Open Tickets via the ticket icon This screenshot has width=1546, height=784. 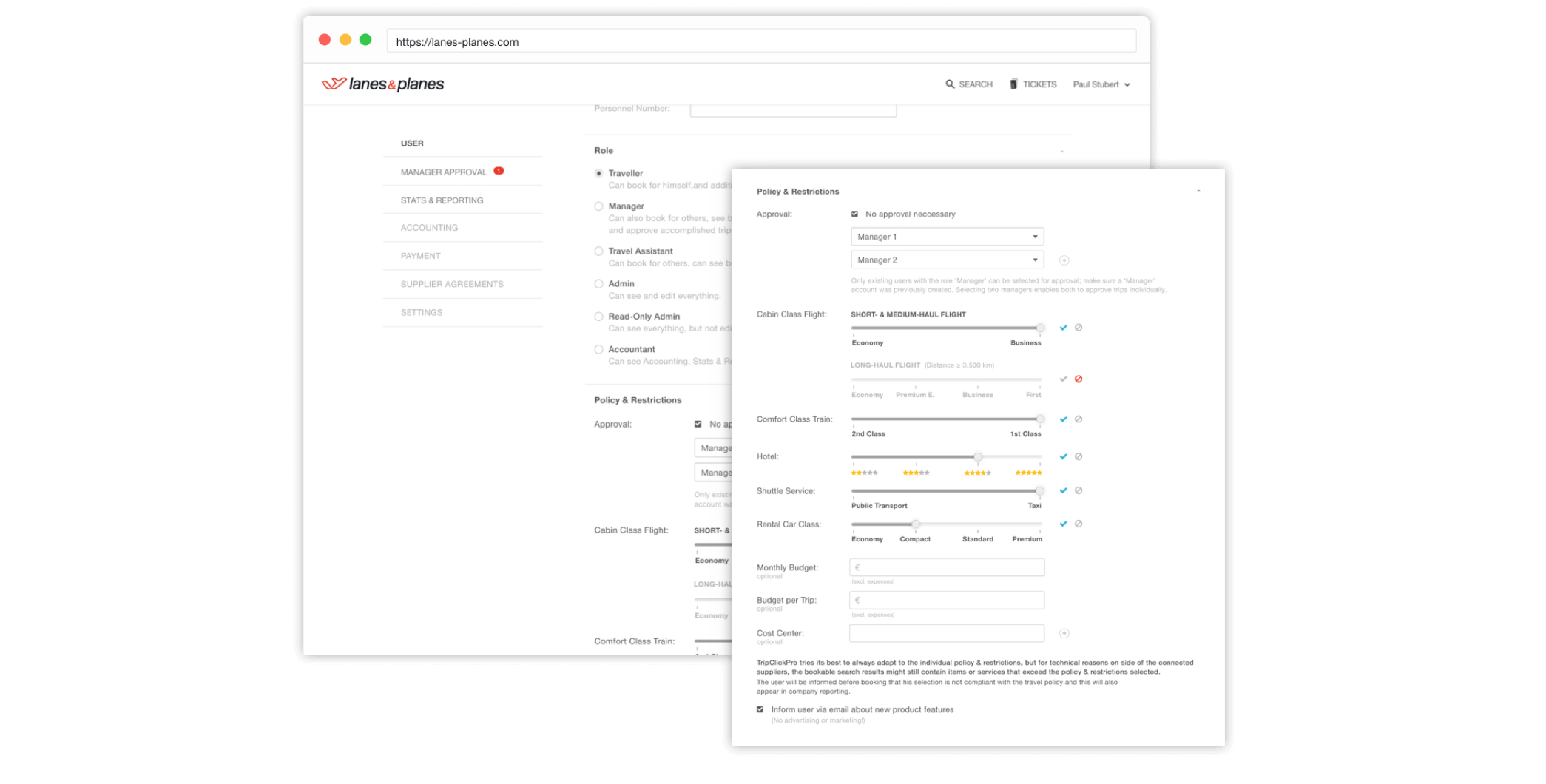point(1013,84)
